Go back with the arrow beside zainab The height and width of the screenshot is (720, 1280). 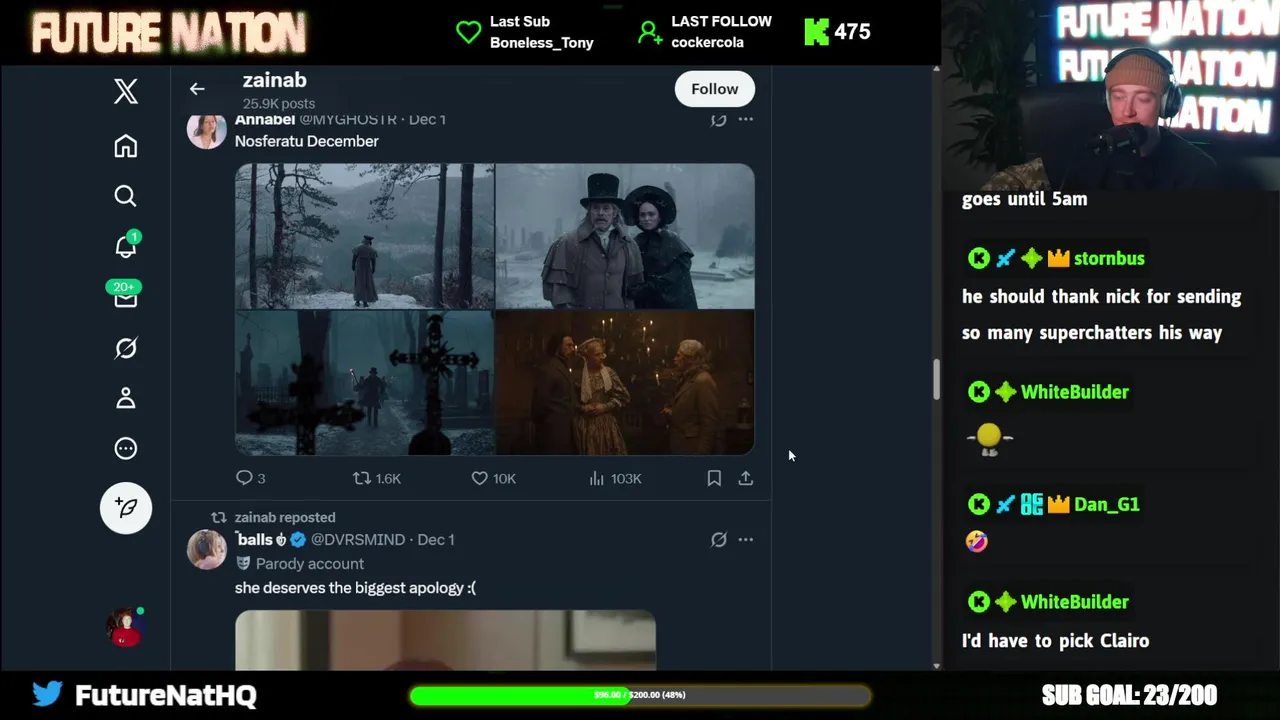click(197, 89)
